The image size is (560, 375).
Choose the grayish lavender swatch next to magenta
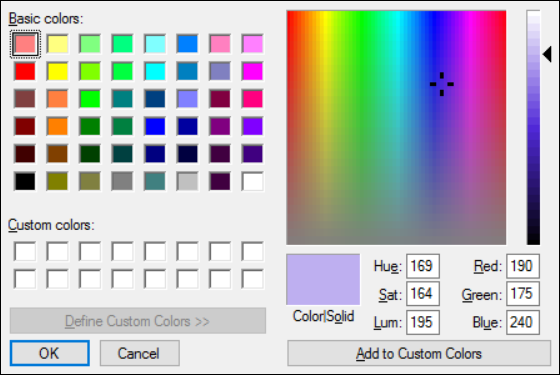point(220,71)
